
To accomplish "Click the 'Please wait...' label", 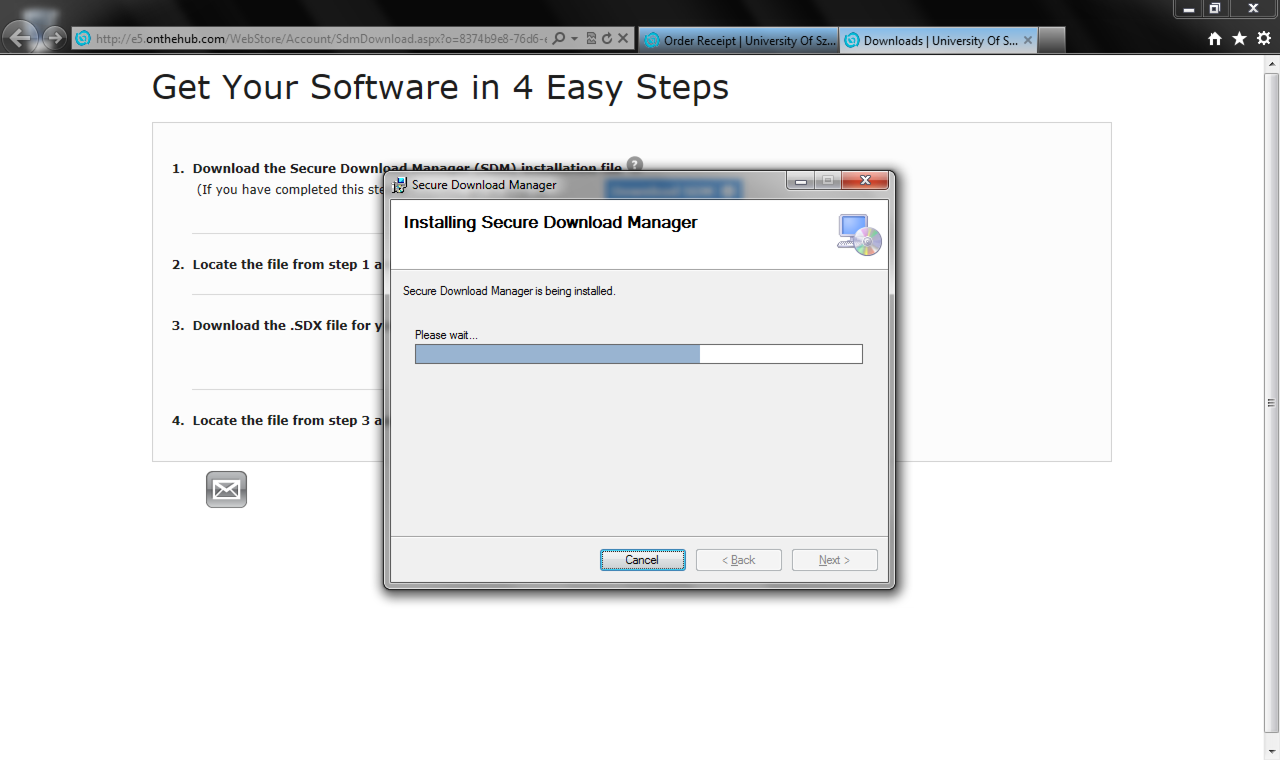I will tap(446, 335).
